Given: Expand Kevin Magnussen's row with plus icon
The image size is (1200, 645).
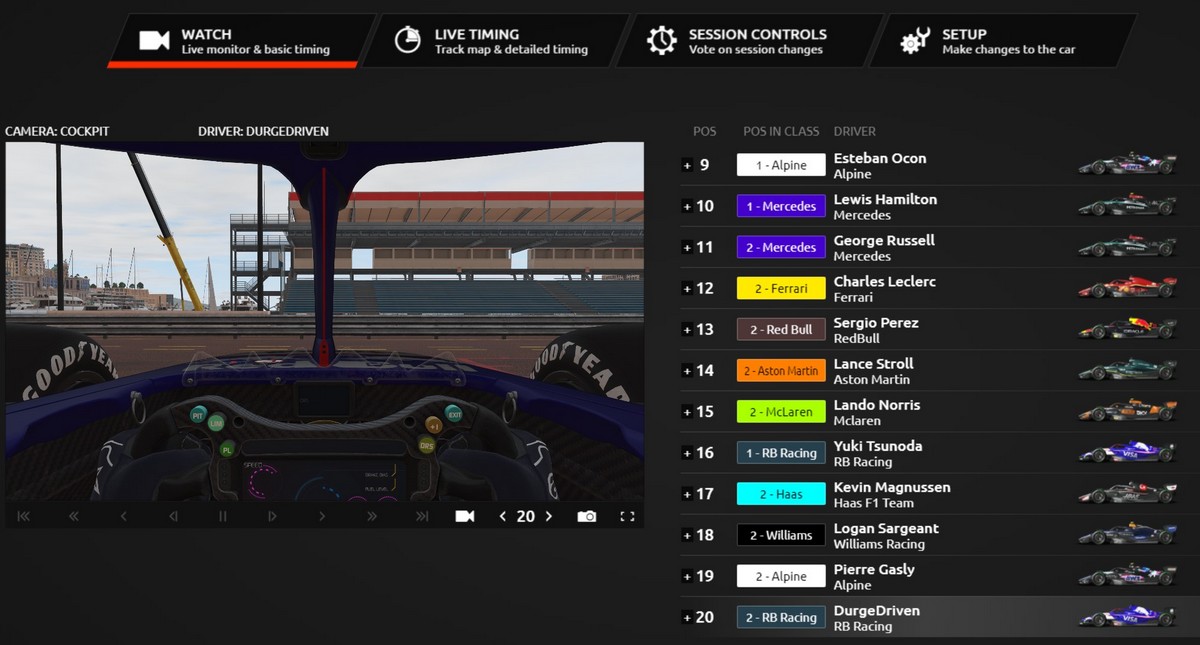Looking at the screenshot, I should coord(687,494).
